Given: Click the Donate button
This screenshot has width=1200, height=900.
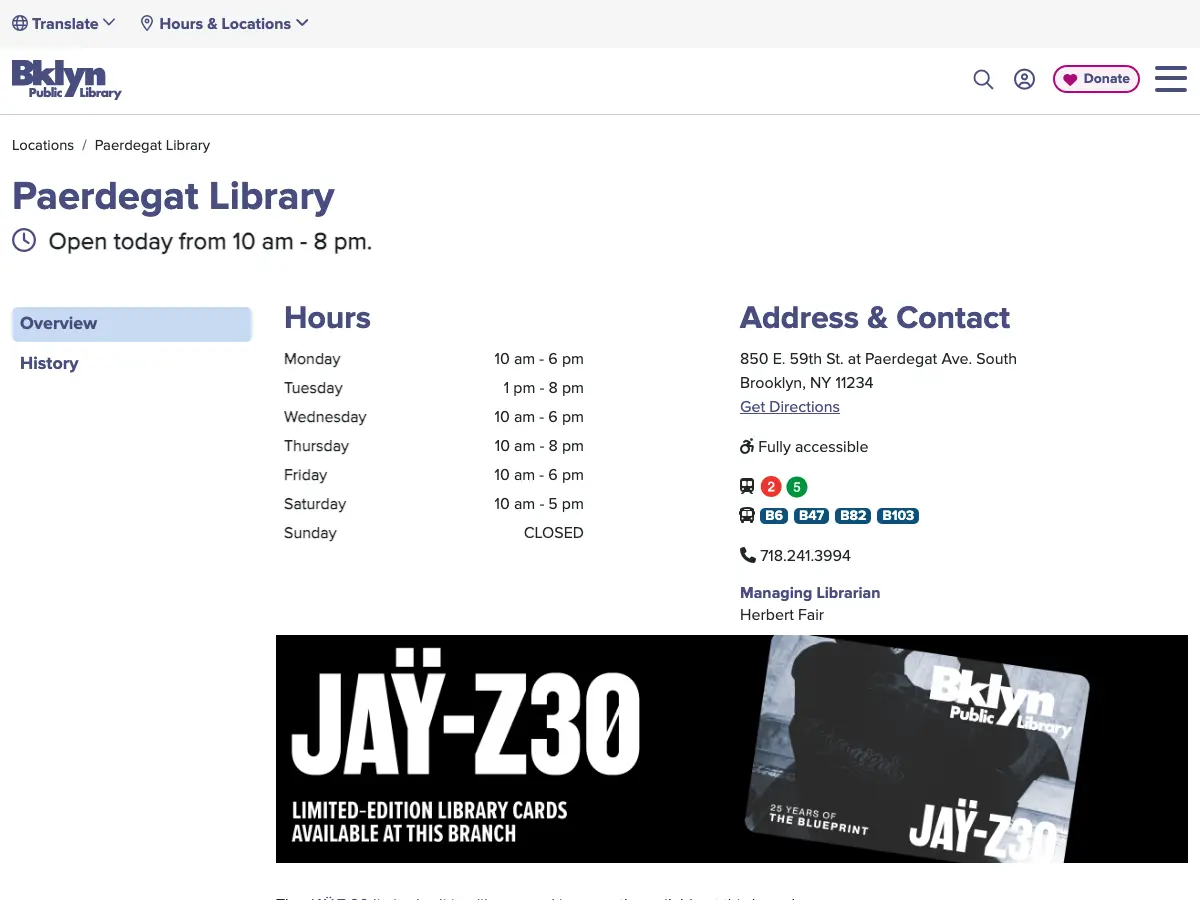Looking at the screenshot, I should [x=1096, y=79].
